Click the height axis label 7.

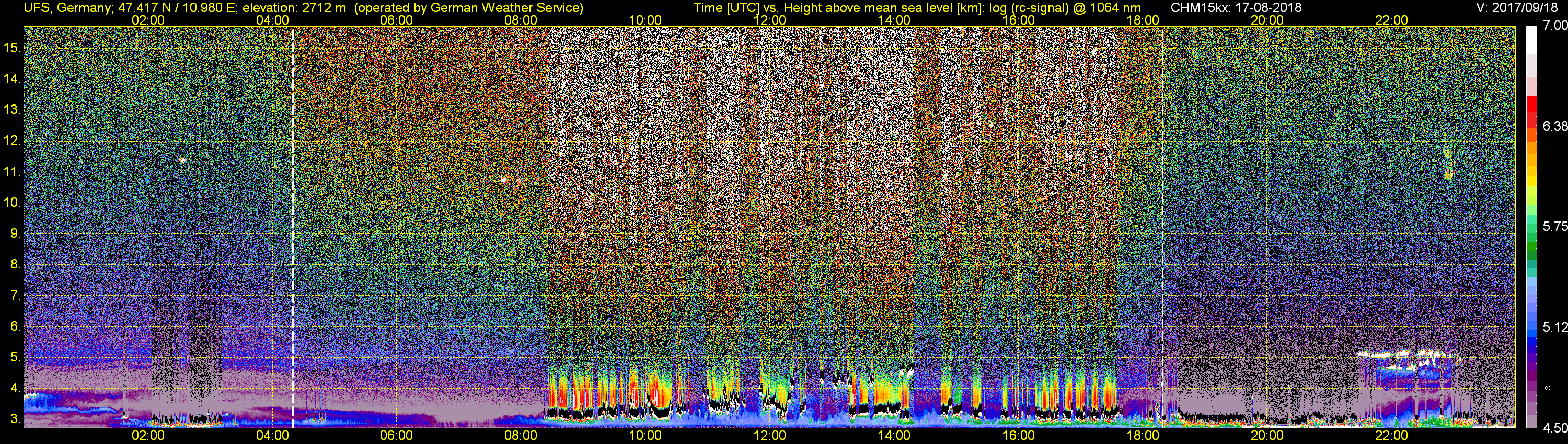coord(15,296)
